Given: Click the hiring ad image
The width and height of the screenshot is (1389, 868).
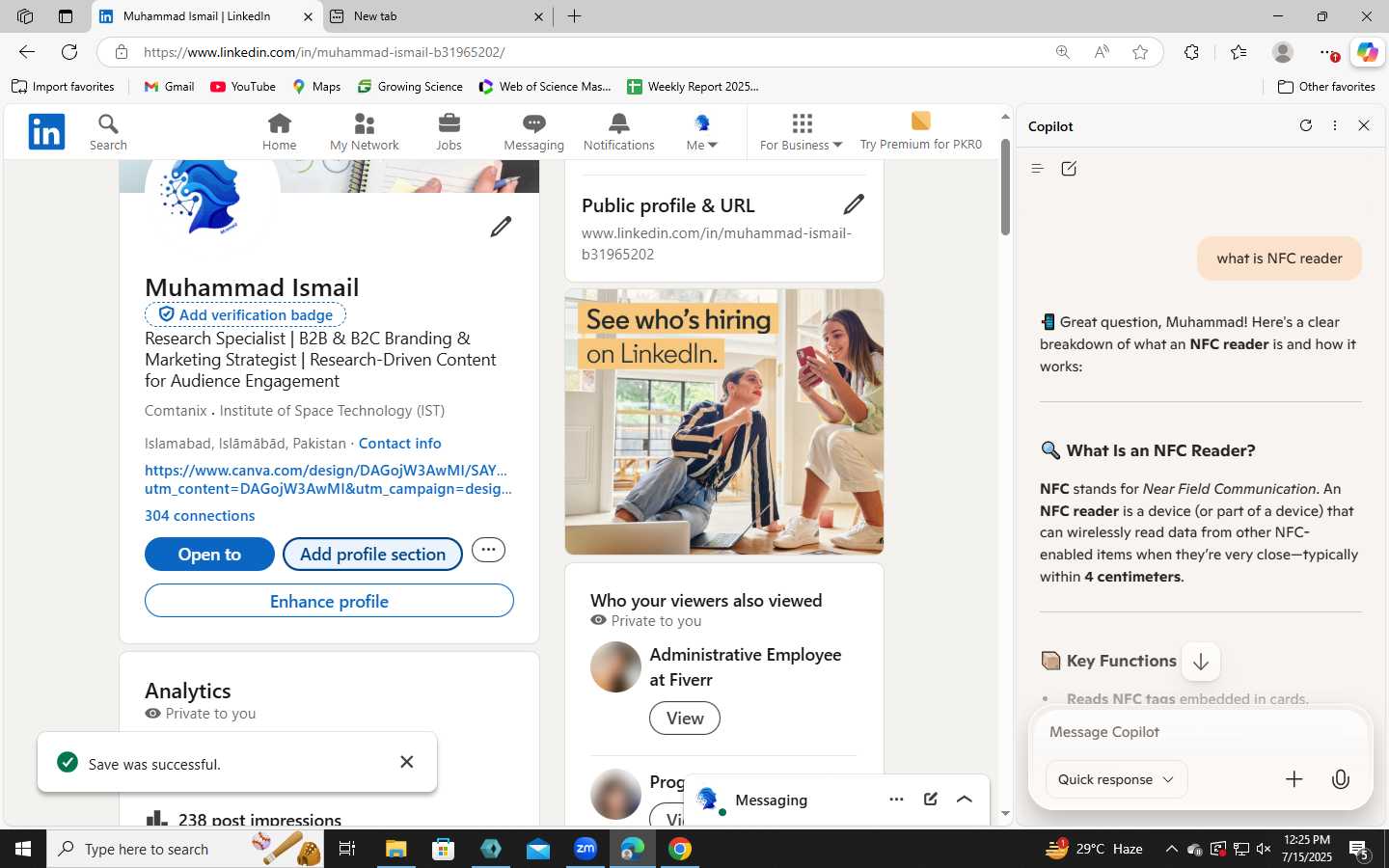Looking at the screenshot, I should (x=724, y=421).
